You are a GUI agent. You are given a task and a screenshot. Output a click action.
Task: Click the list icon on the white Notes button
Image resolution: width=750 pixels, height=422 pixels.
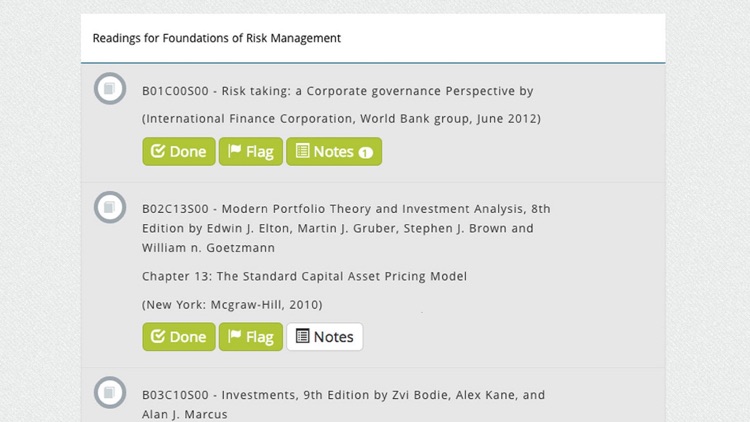pyautogui.click(x=303, y=337)
